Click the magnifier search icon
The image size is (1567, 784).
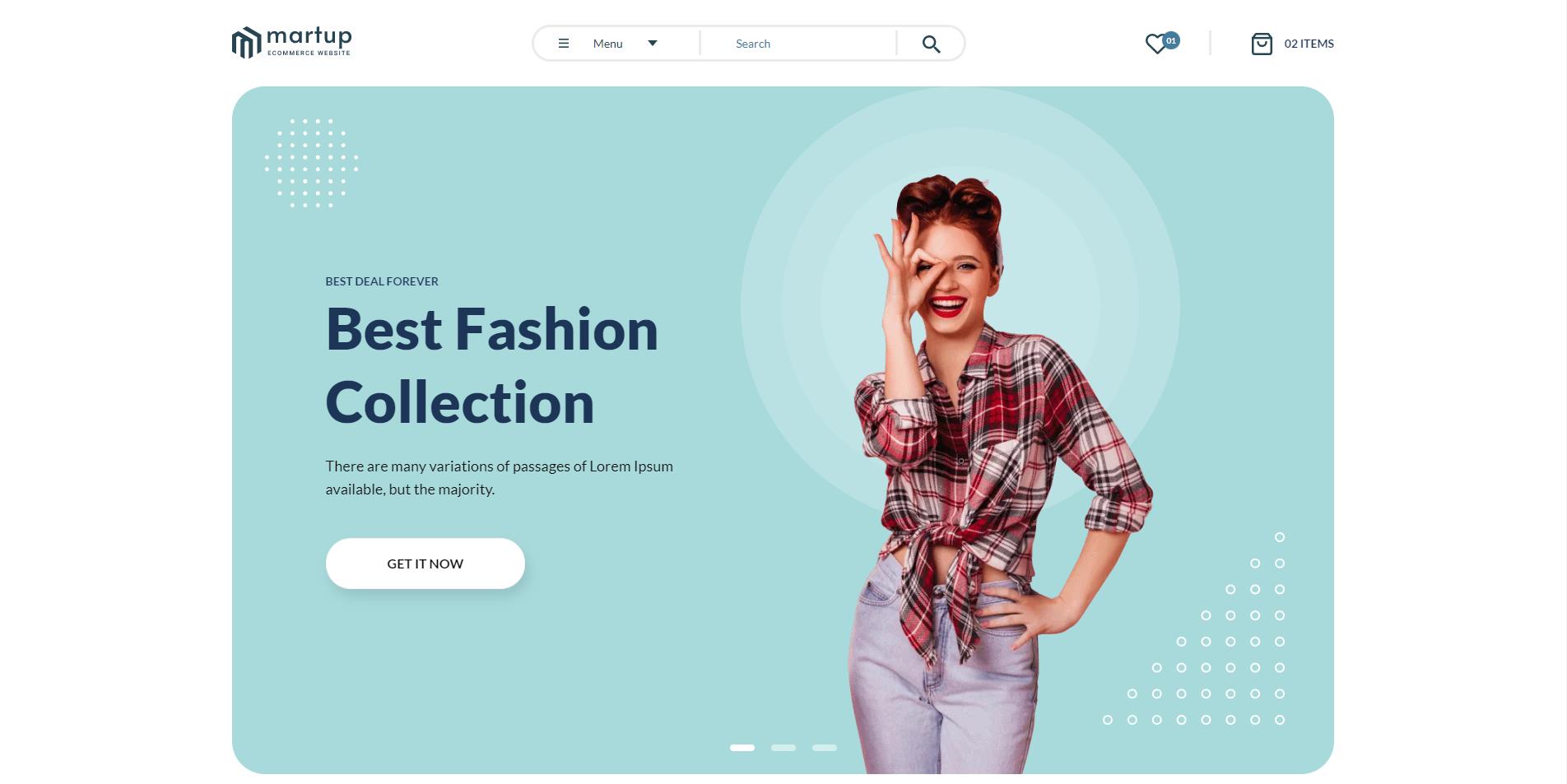pos(931,44)
